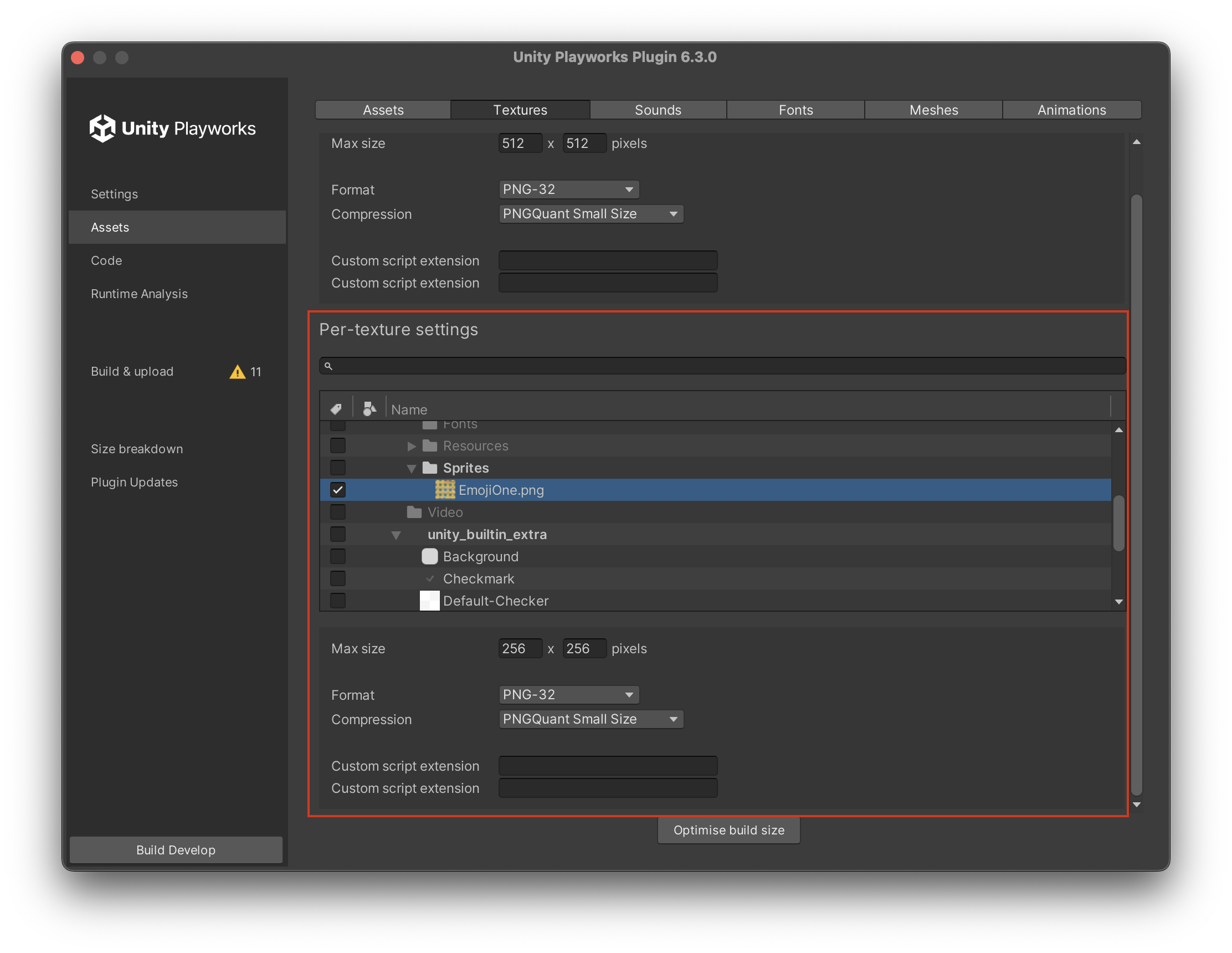Screen dimensions: 1232x953
Task: Open Build & upload in the sidebar
Action: 177,372
